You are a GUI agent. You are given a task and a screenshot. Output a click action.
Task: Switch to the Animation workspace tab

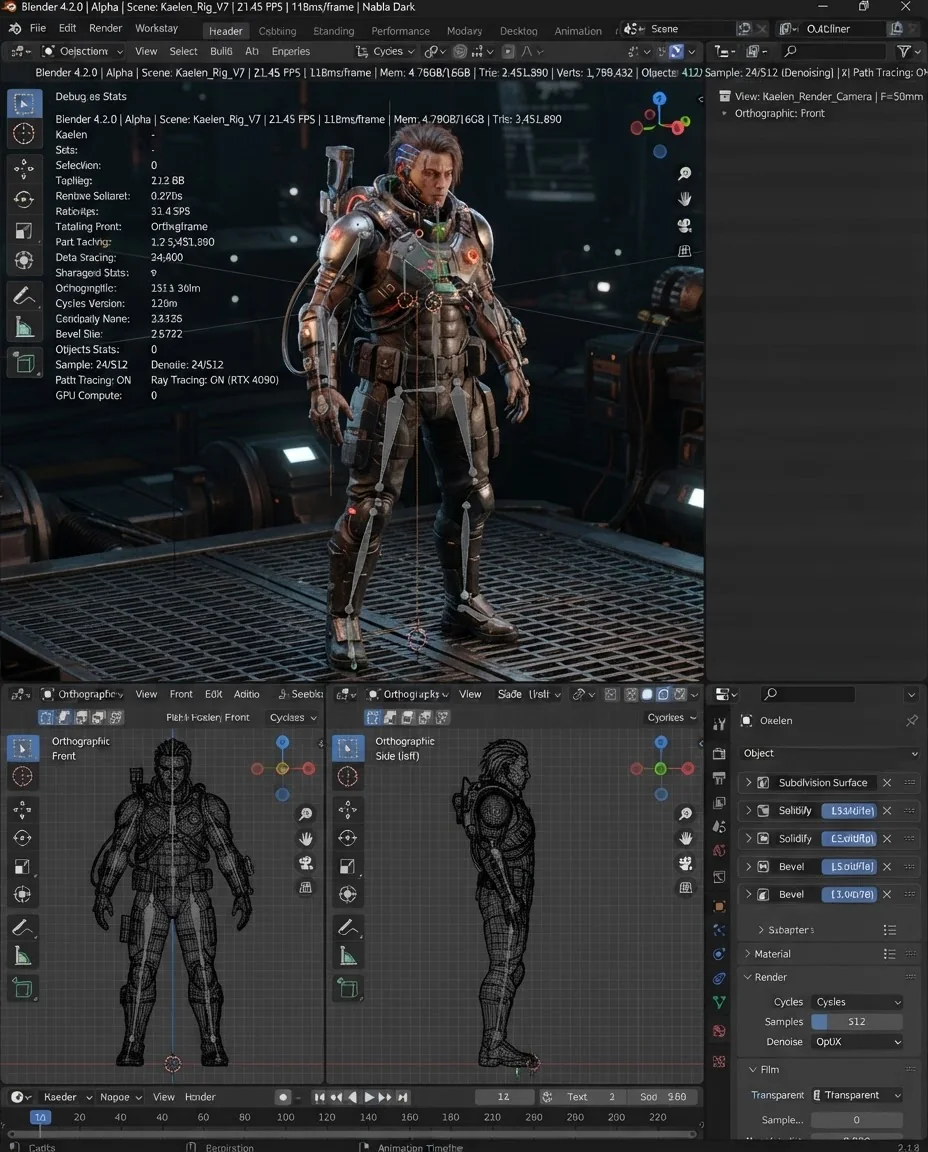pyautogui.click(x=578, y=31)
